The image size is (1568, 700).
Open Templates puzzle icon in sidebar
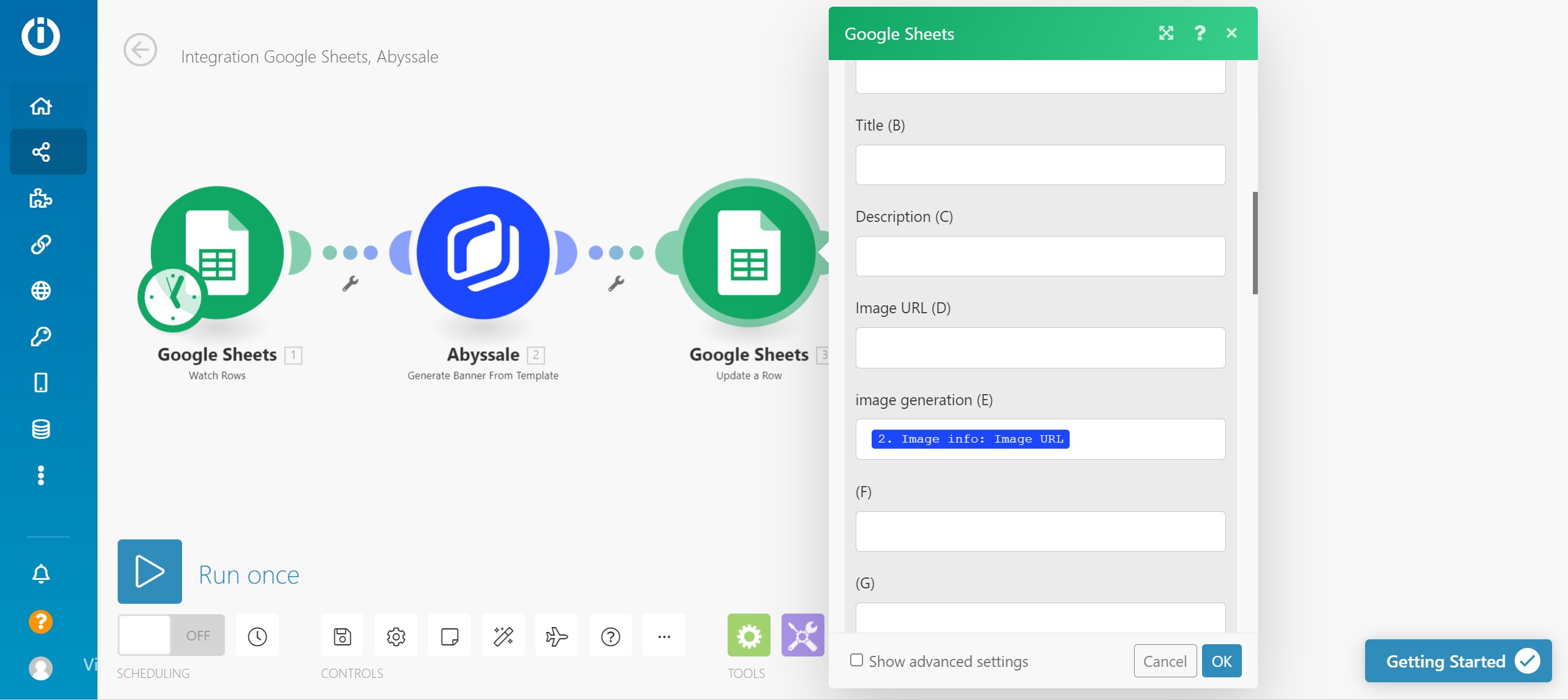(x=41, y=198)
